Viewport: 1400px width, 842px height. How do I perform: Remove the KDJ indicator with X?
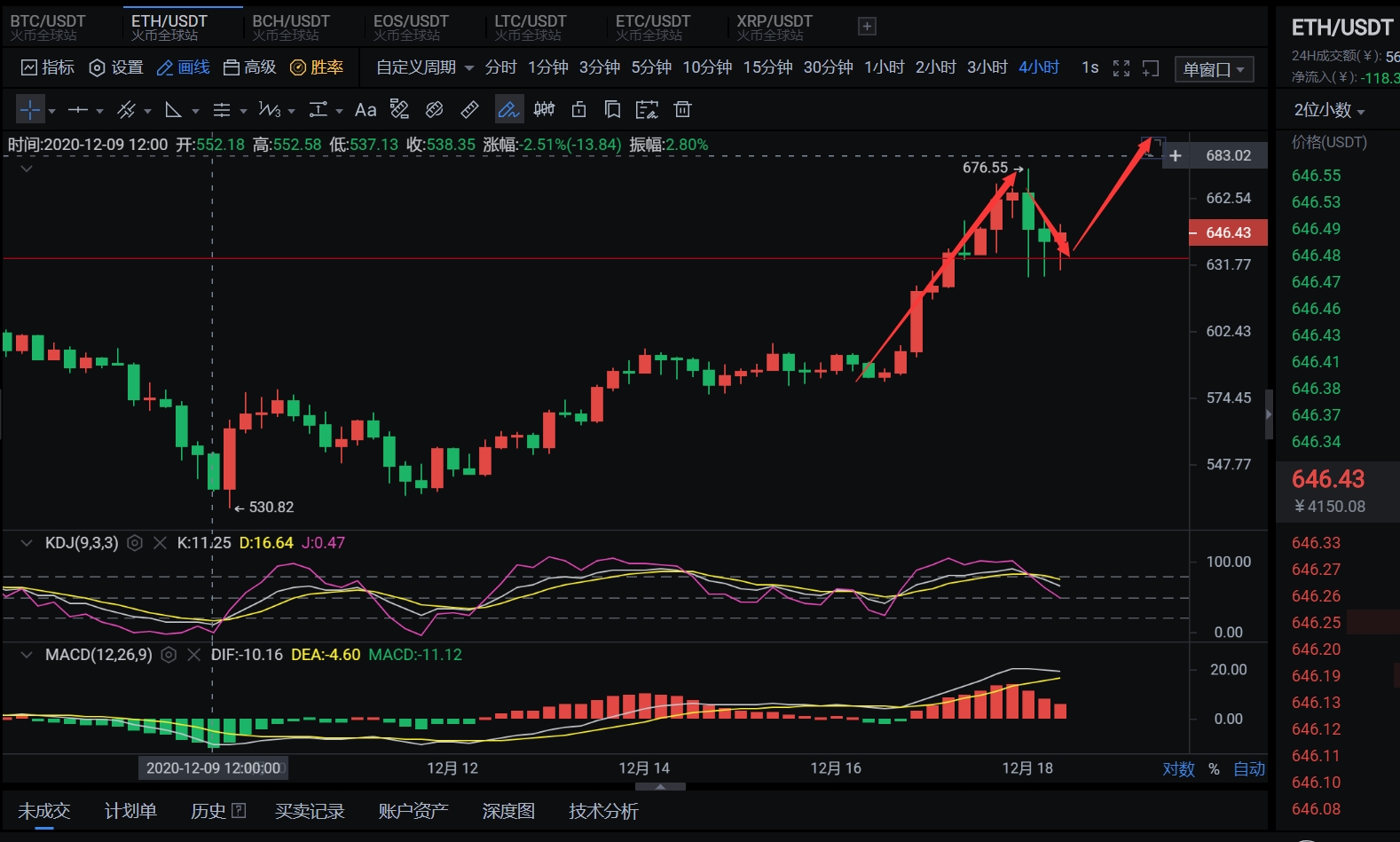tap(161, 543)
